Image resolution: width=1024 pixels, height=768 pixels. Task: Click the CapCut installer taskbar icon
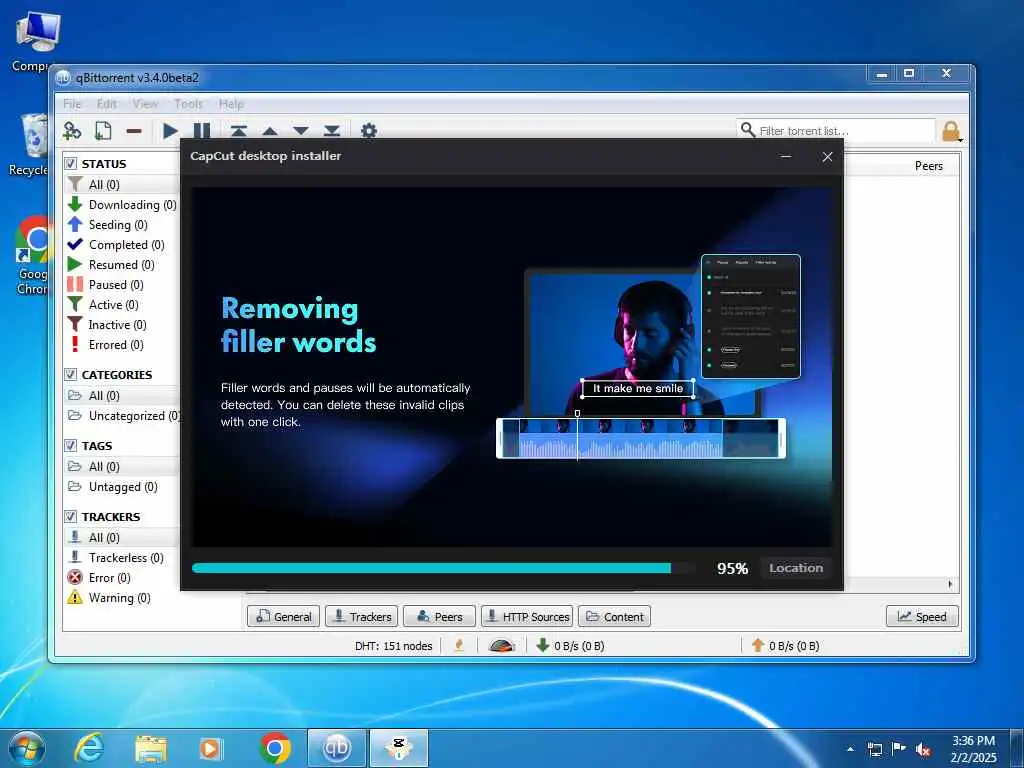(x=399, y=748)
